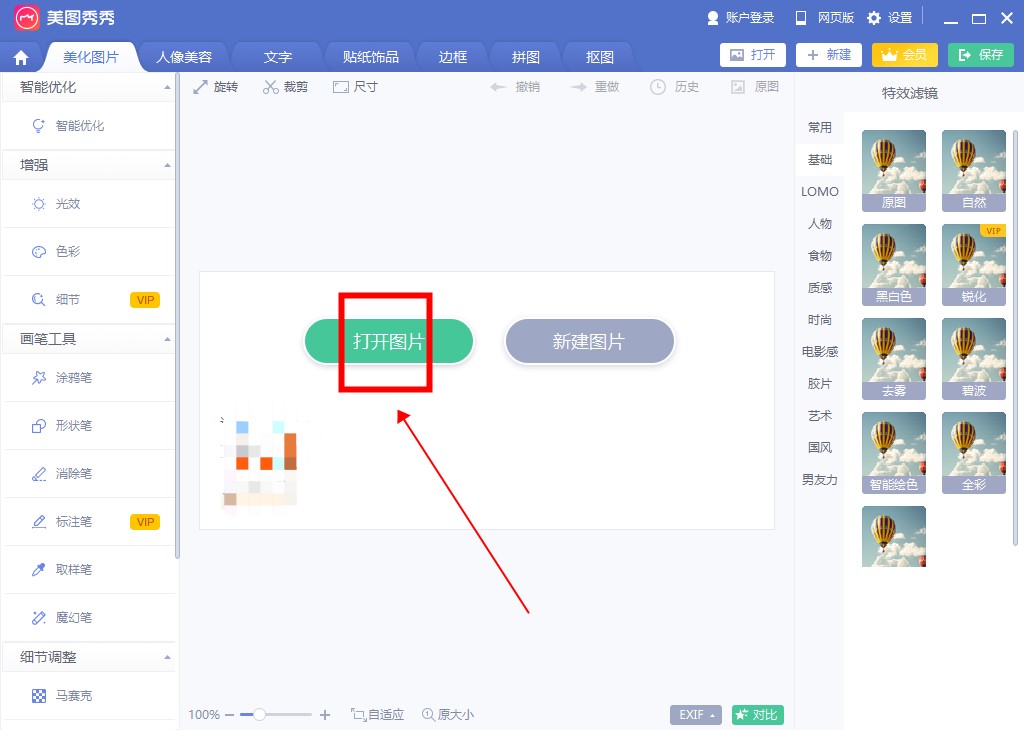Click 会员 membership button

pyautogui.click(x=904, y=55)
